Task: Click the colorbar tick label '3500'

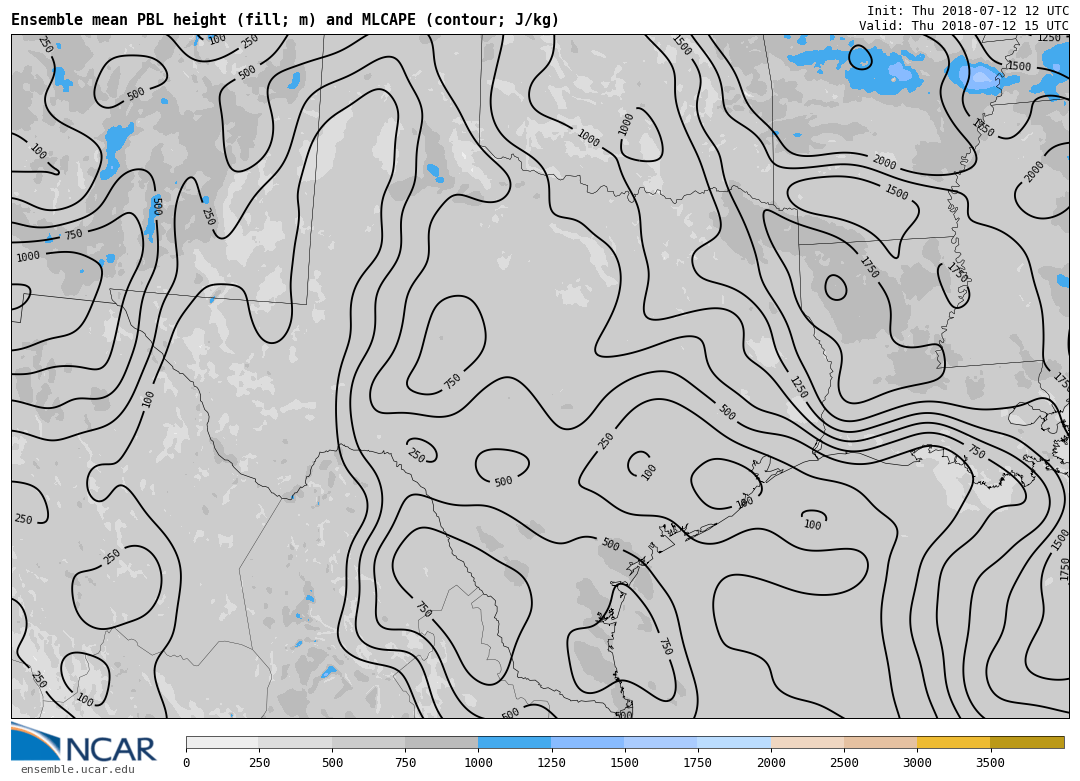Action: click(990, 762)
